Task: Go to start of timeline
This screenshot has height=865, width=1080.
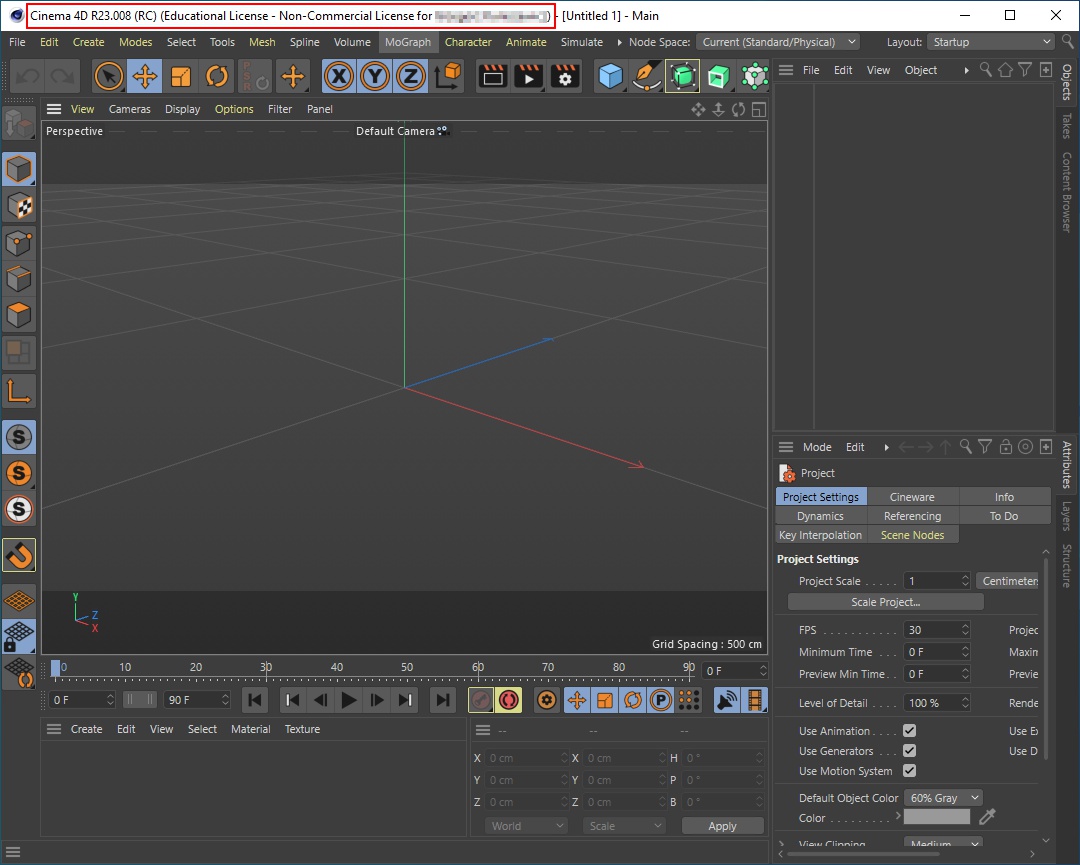Action: (255, 701)
